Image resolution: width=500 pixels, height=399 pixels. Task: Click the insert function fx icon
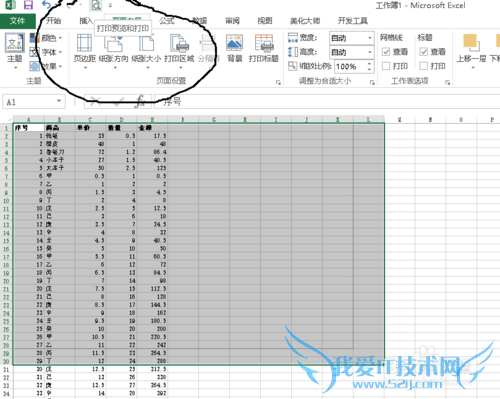click(140, 101)
